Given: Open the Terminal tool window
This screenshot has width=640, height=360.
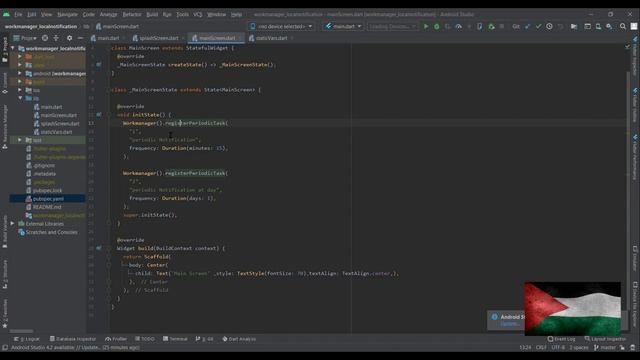Looking at the screenshot, I should coord(175,339).
